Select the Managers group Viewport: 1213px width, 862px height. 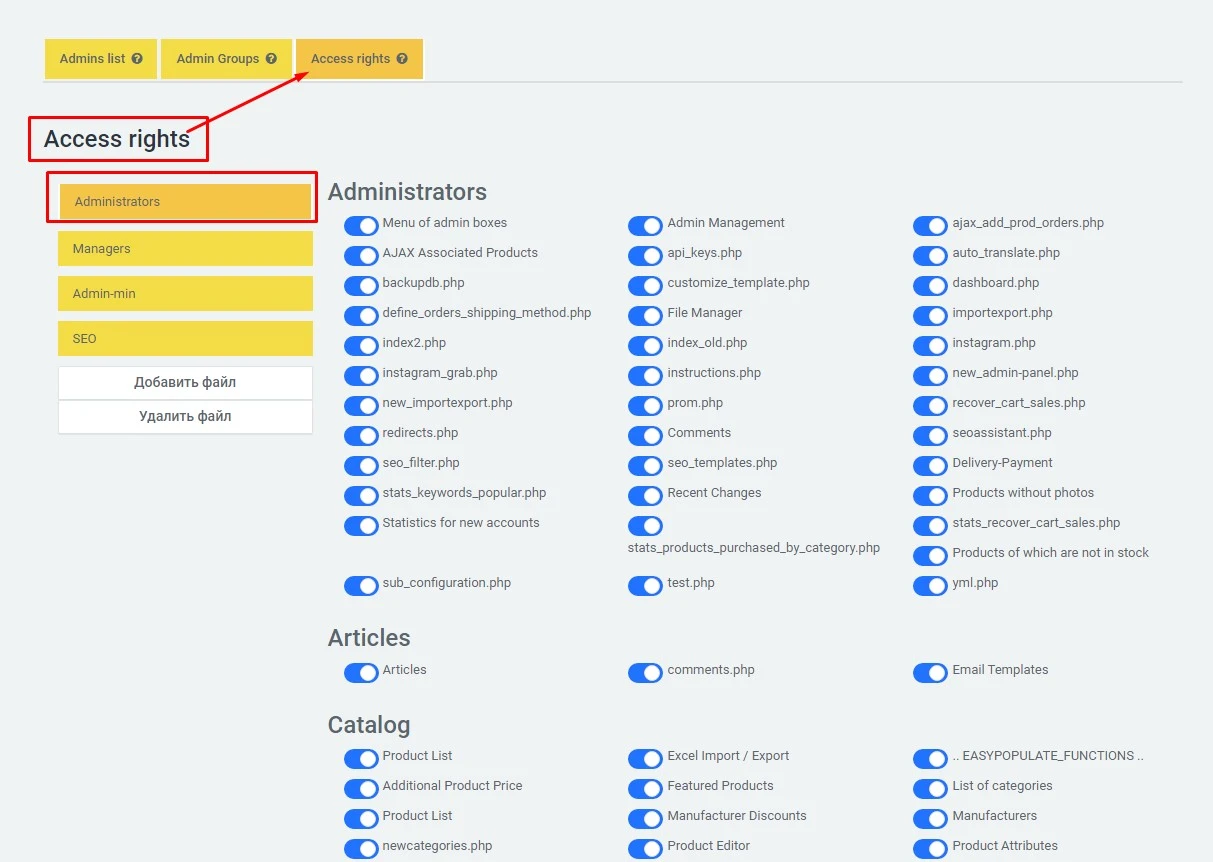[184, 248]
